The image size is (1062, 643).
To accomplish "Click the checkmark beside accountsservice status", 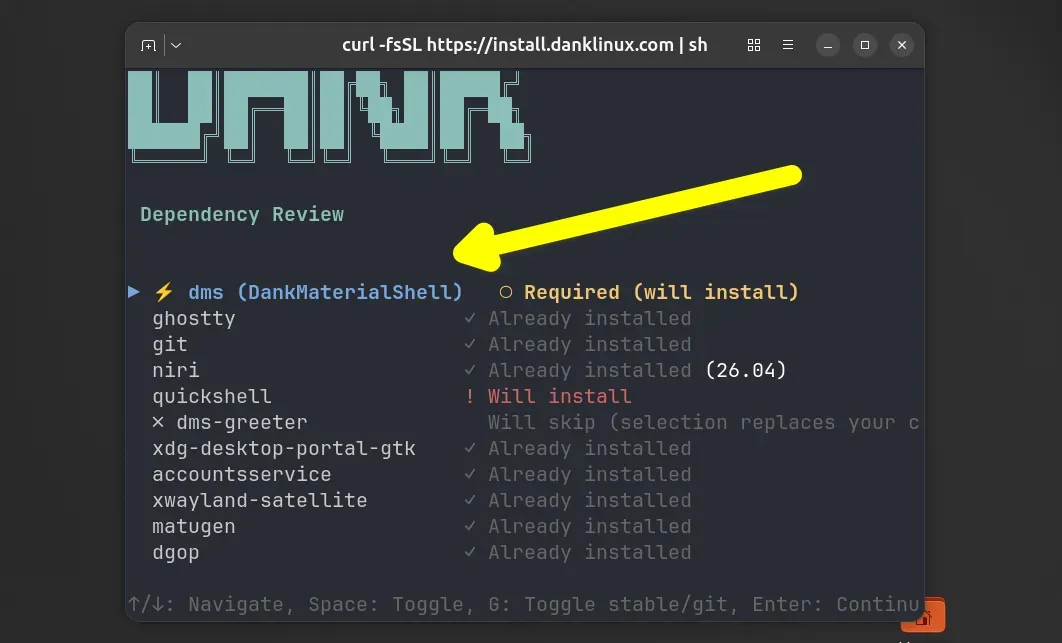I will 470,474.
